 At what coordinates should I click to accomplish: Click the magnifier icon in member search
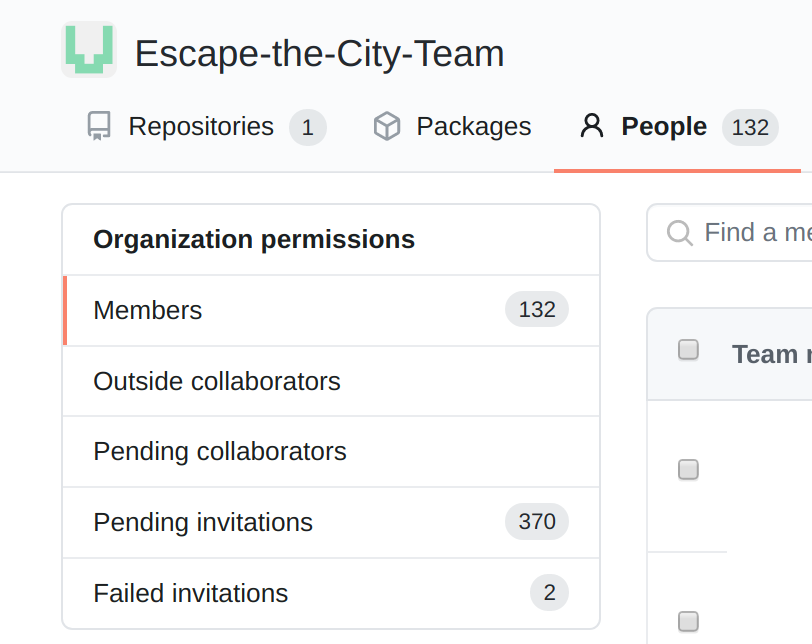coord(680,233)
